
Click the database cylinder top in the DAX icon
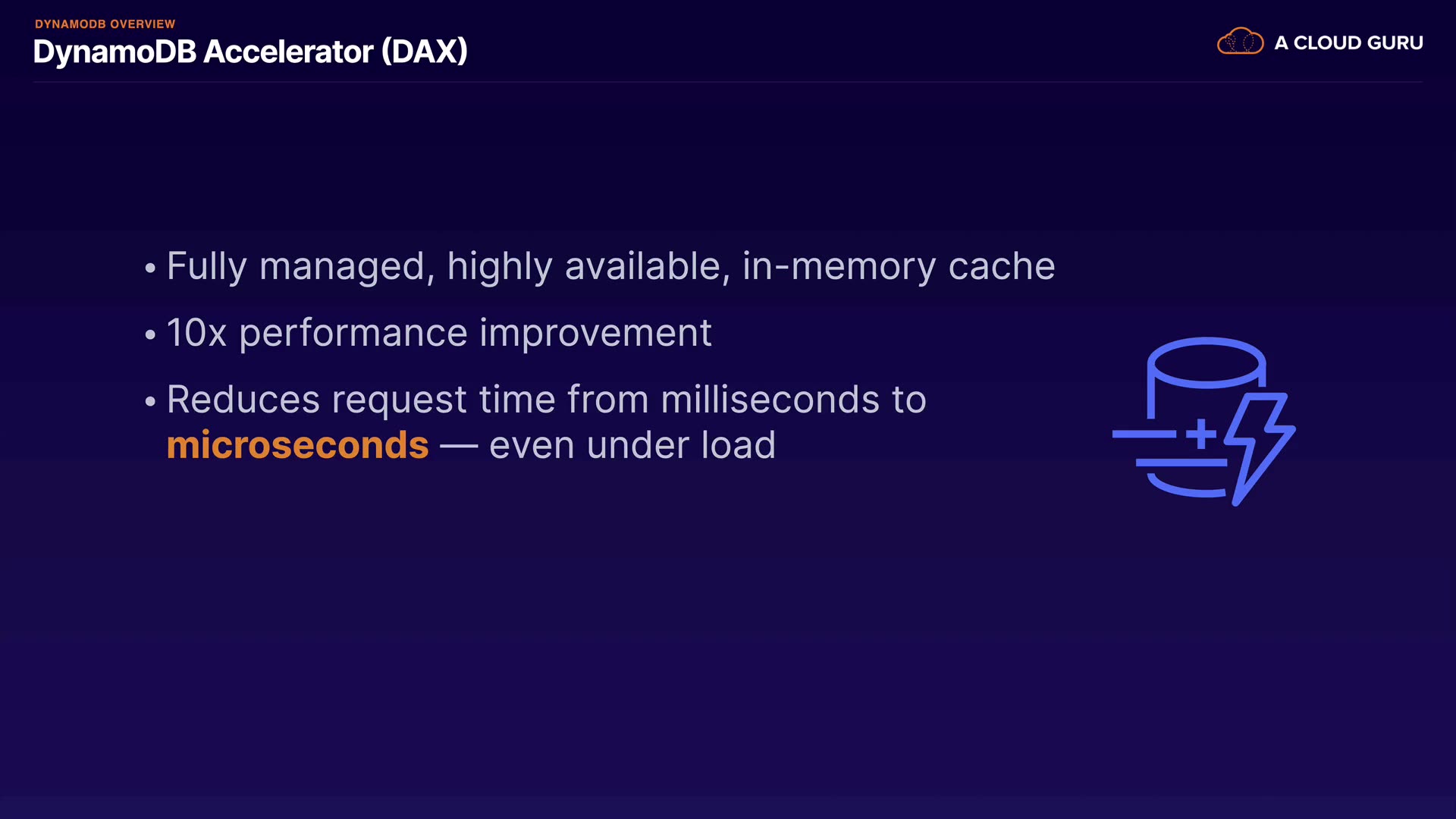tap(1206, 362)
